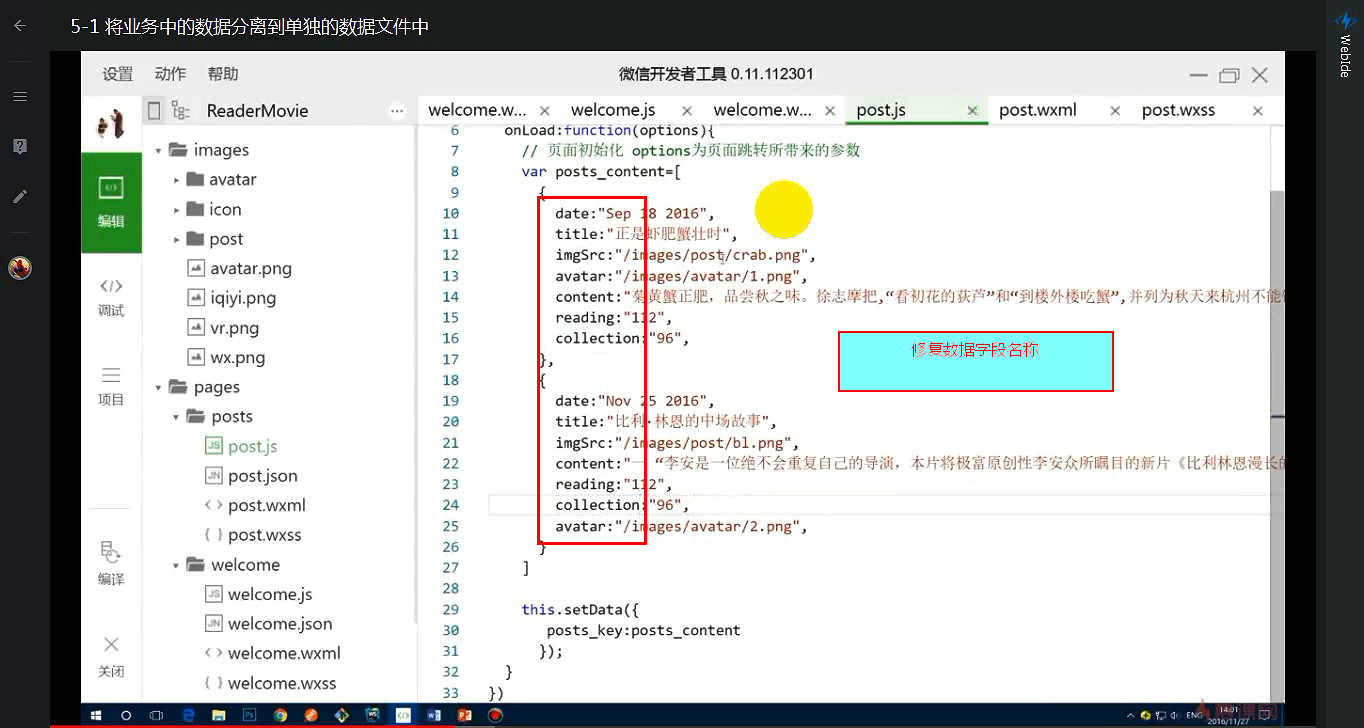Click the 'var posts_content=[' code line
The width and height of the screenshot is (1364, 728).
point(601,172)
